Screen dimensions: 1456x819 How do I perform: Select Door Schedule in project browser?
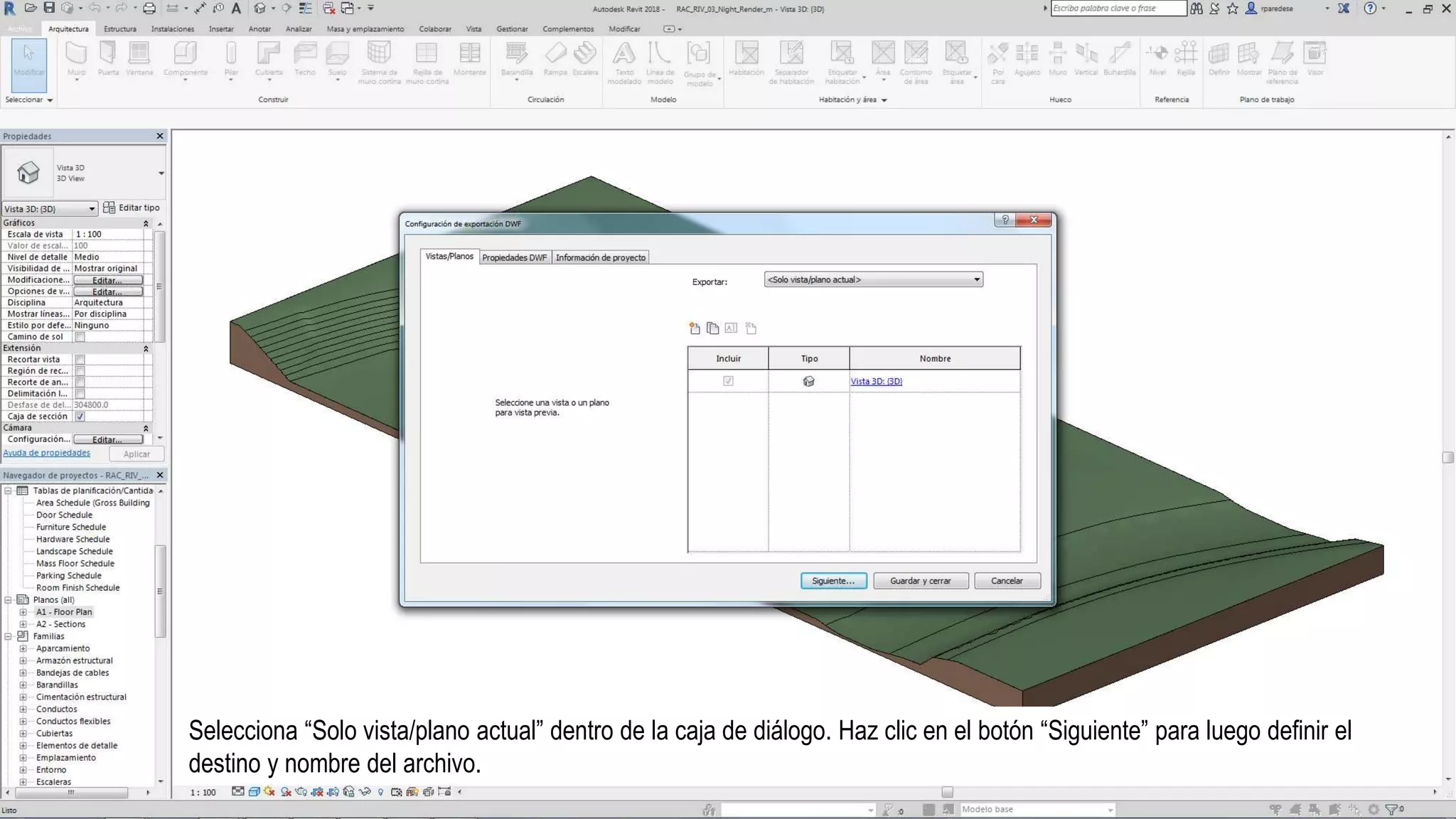click(x=64, y=515)
